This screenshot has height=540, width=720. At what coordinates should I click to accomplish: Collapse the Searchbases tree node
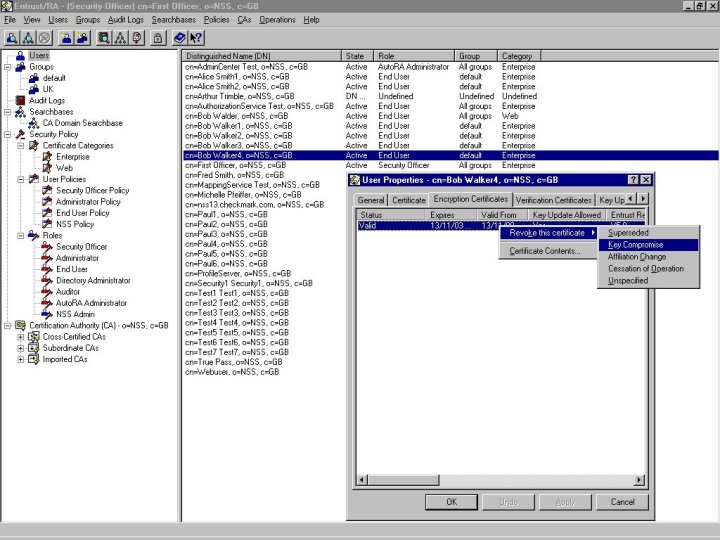click(7, 112)
